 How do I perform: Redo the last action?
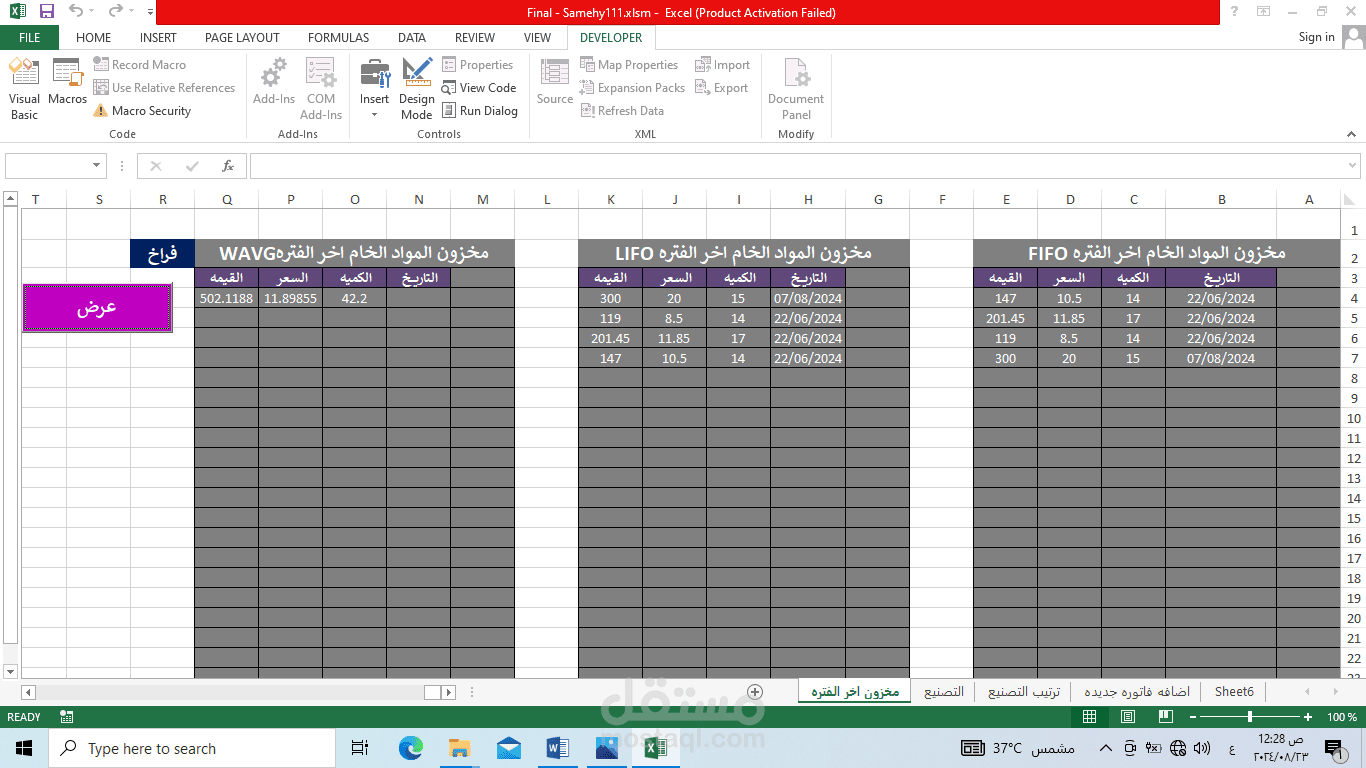tap(116, 12)
